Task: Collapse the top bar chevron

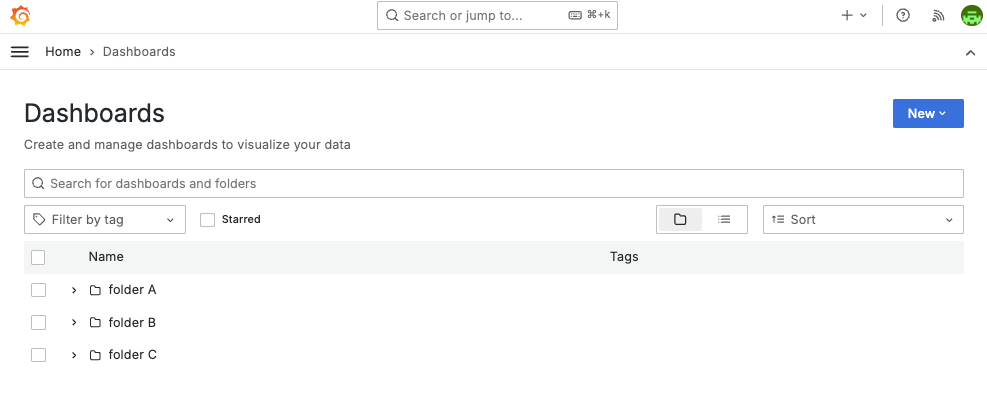Action: pos(970,53)
